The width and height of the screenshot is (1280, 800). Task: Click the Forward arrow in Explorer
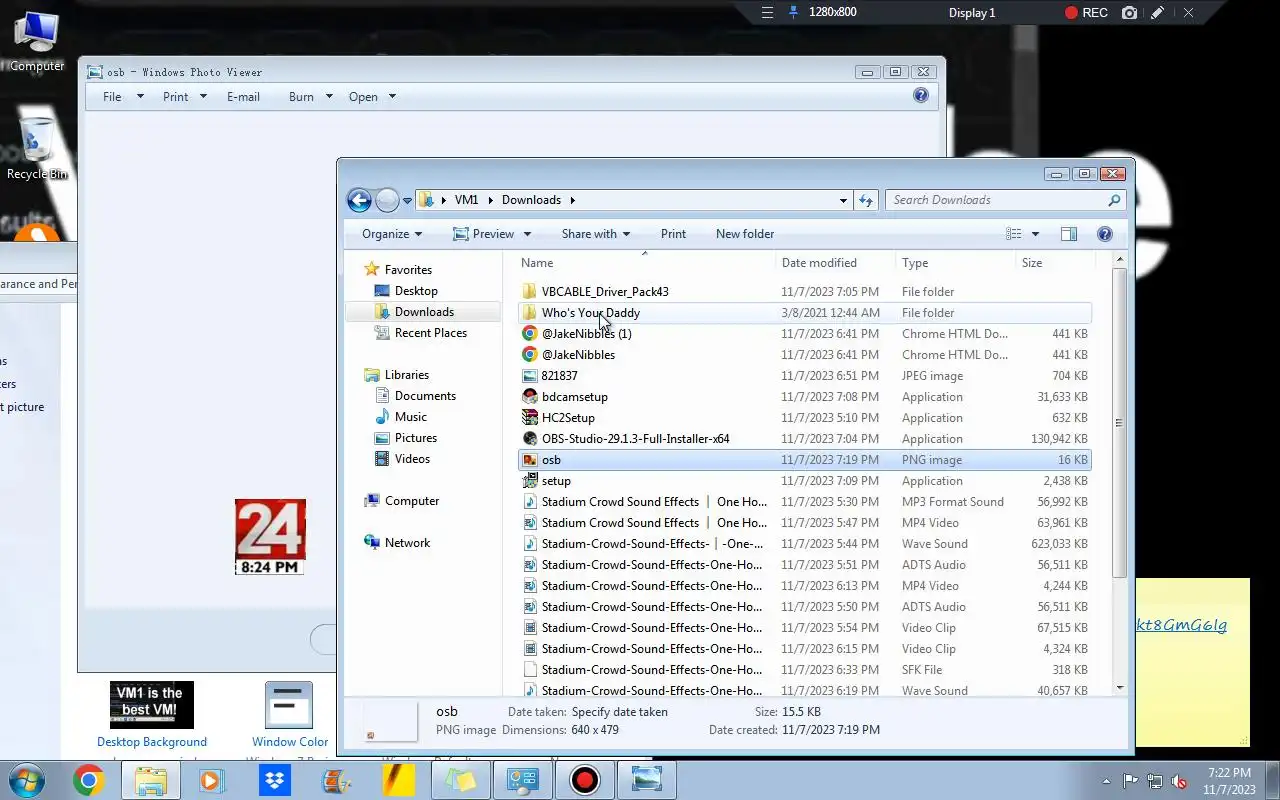(387, 200)
